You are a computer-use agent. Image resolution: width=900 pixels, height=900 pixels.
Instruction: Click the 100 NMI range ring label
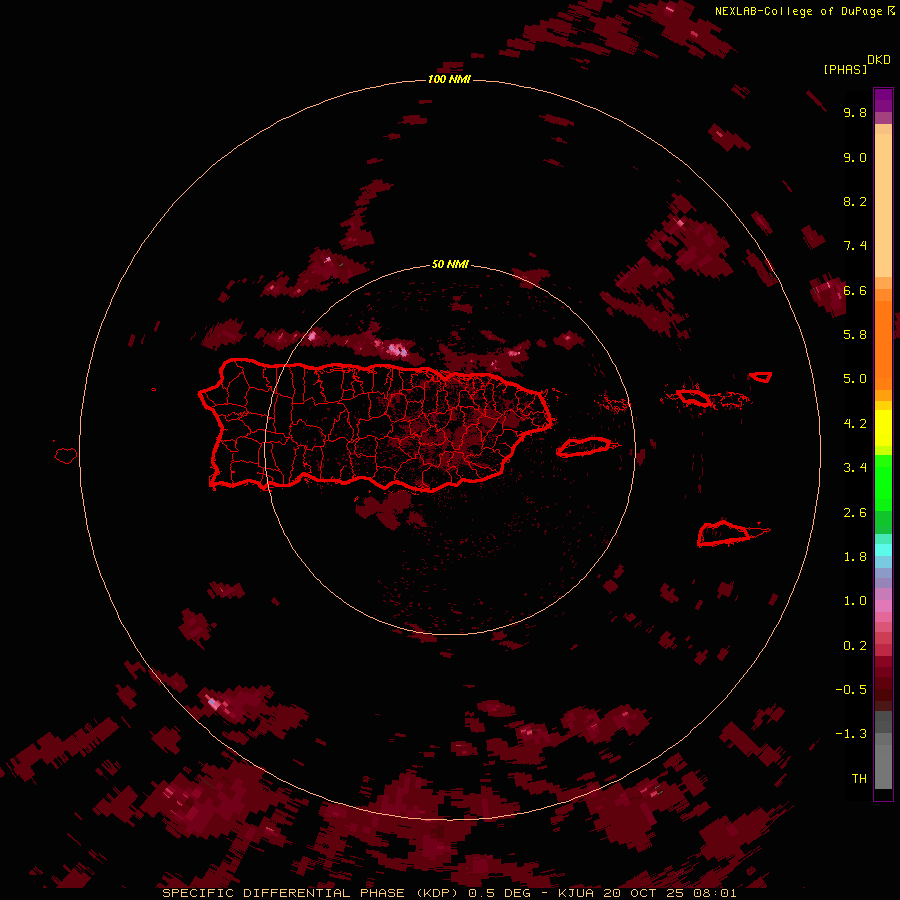449,79
